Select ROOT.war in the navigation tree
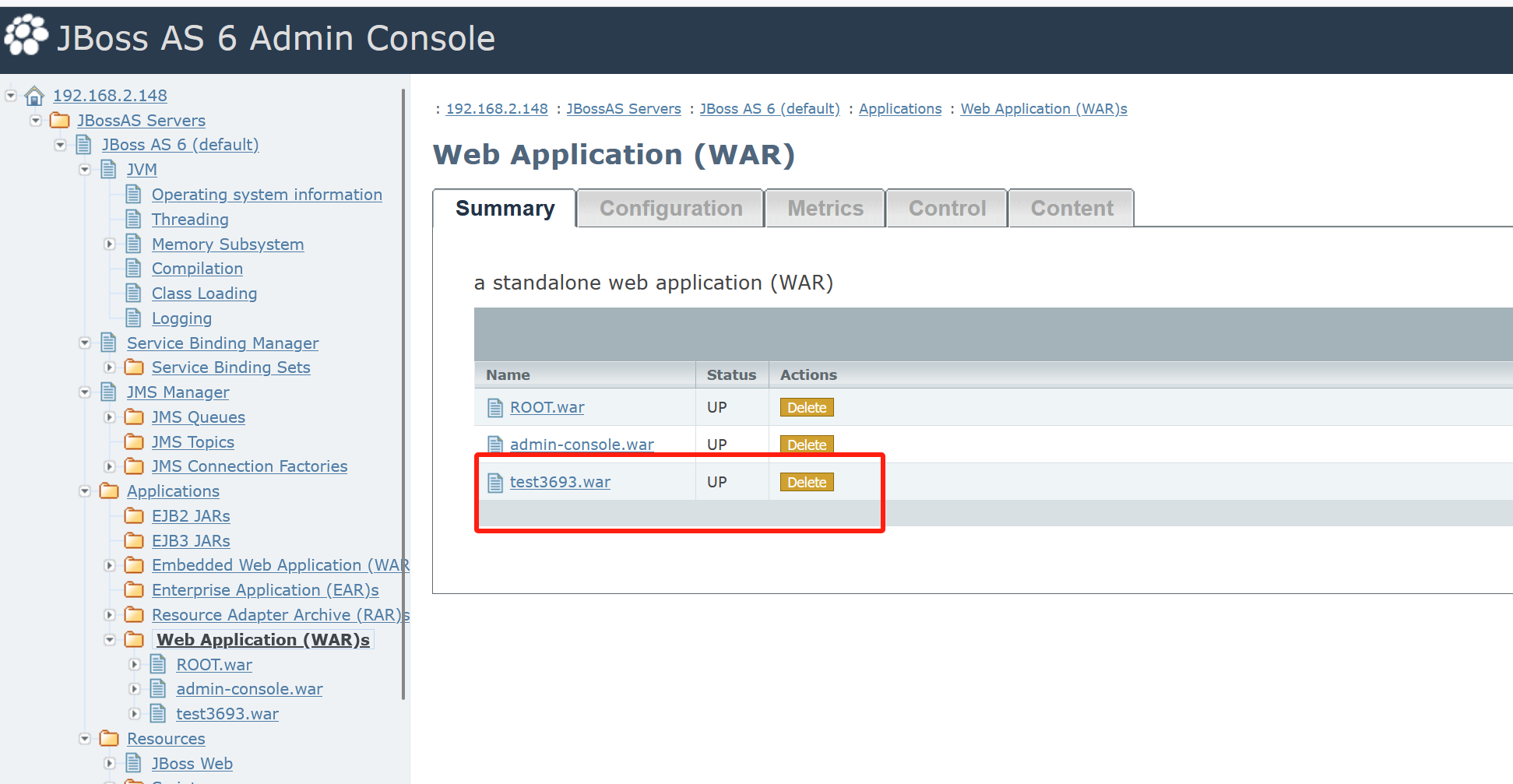This screenshot has height=784, width=1513. pos(214,664)
